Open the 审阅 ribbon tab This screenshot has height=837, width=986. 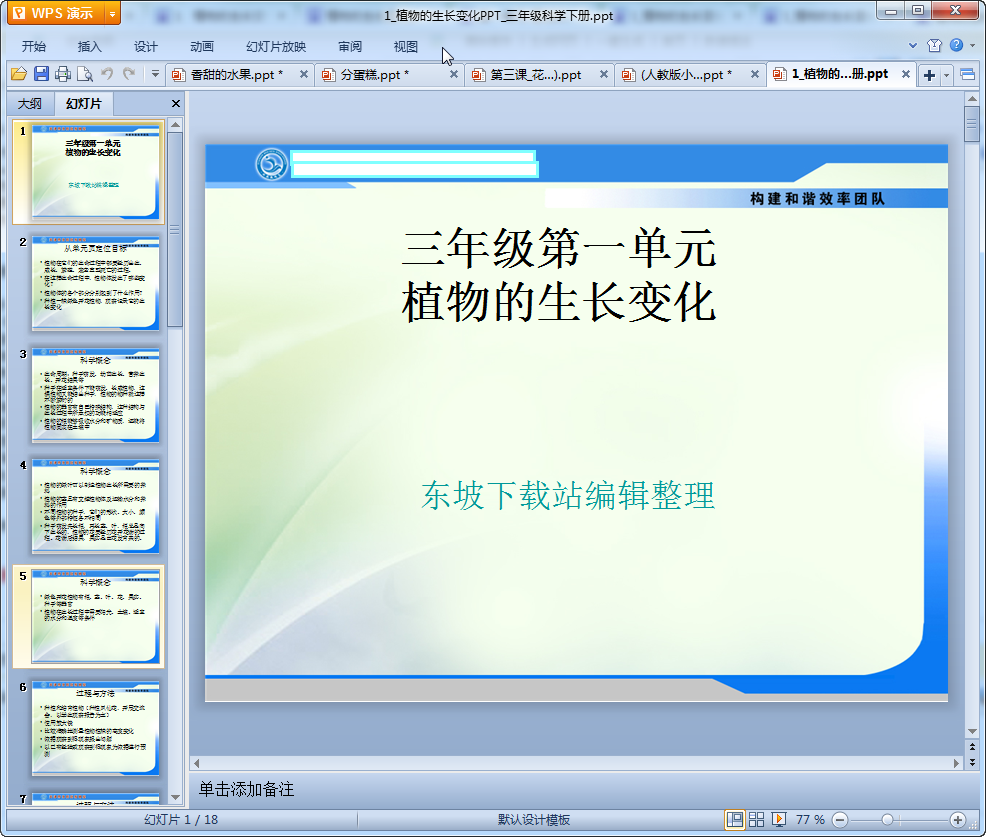pos(350,47)
